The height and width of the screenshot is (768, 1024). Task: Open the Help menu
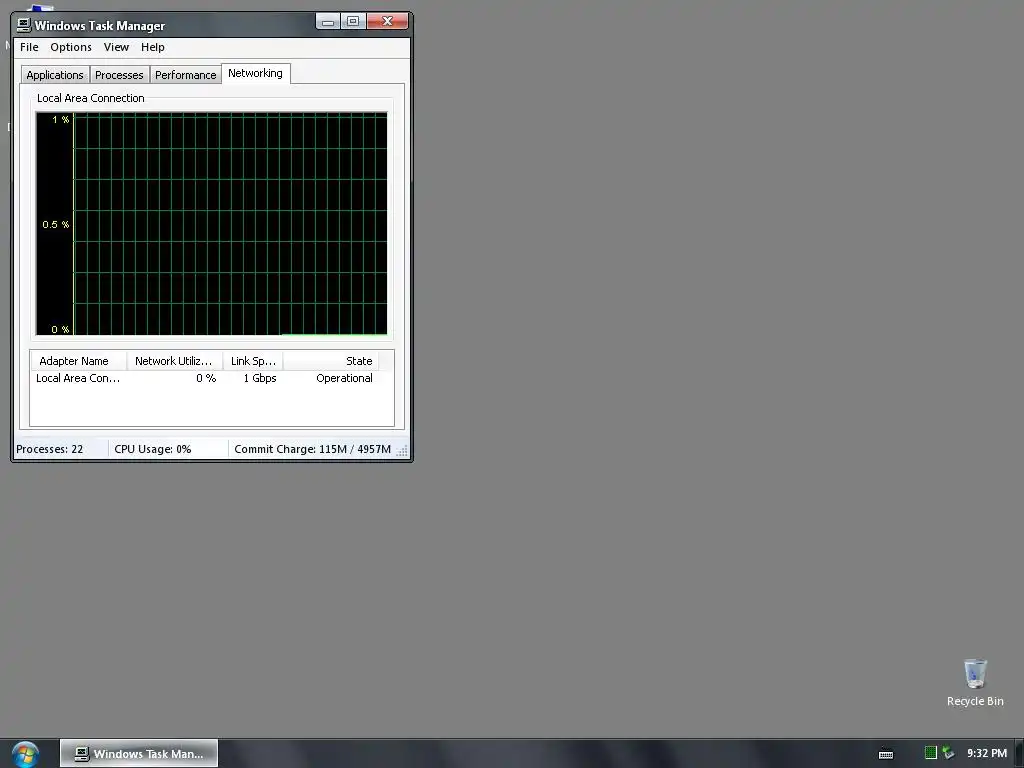coord(153,47)
